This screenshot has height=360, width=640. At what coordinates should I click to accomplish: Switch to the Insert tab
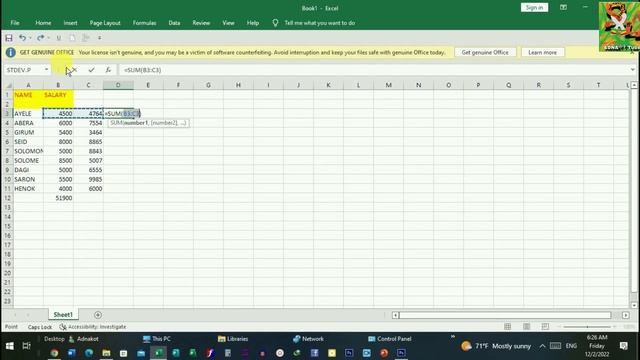click(x=70, y=23)
